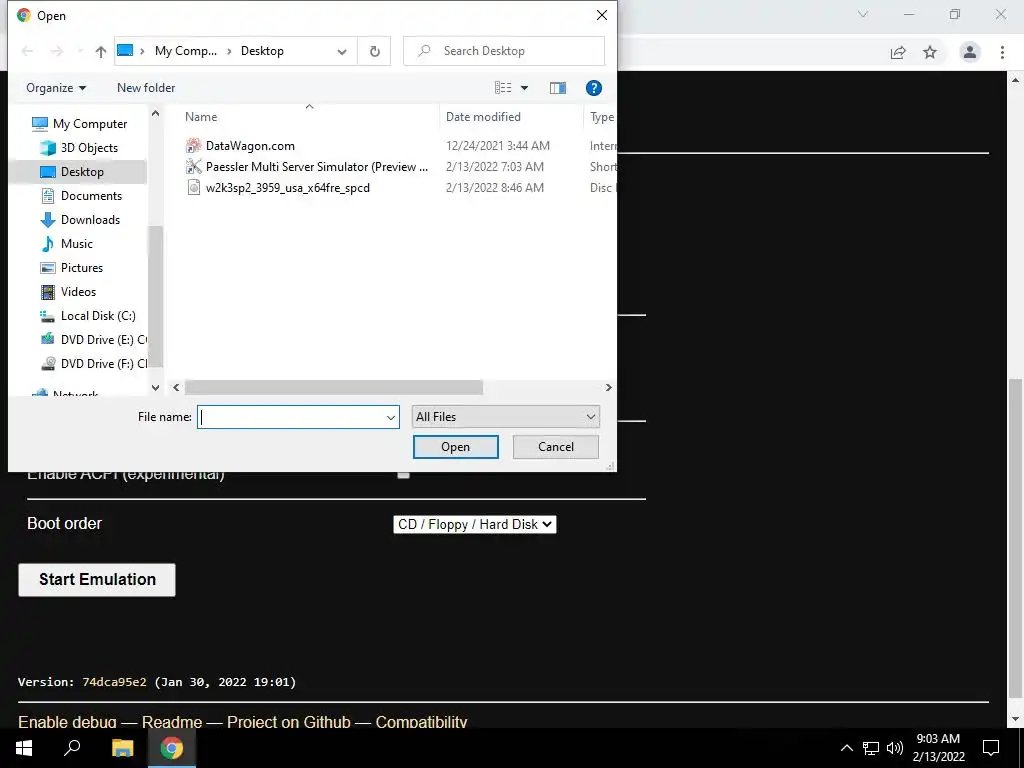Open the Organize menu

(x=56, y=88)
